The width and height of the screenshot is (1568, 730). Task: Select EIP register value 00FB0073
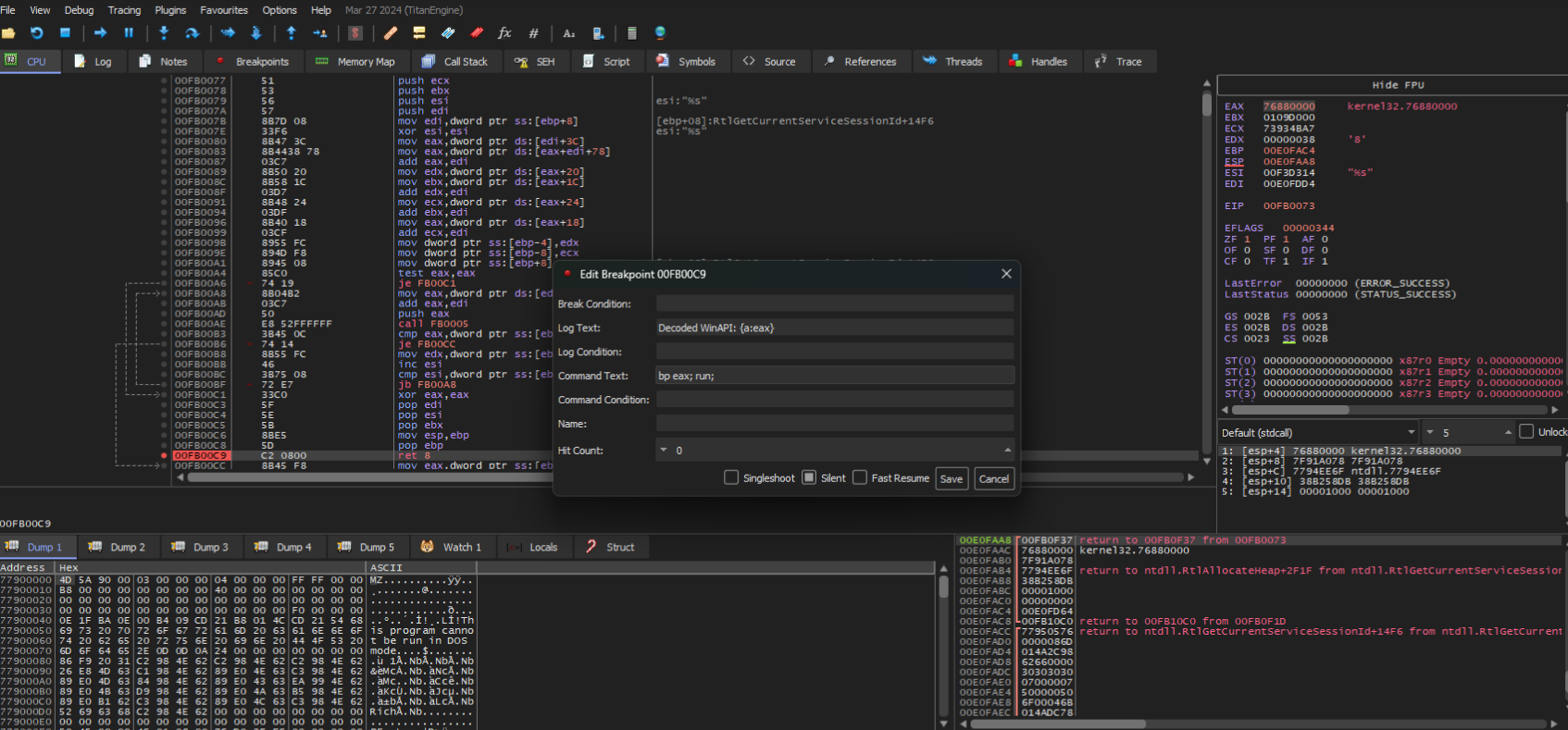click(1288, 205)
